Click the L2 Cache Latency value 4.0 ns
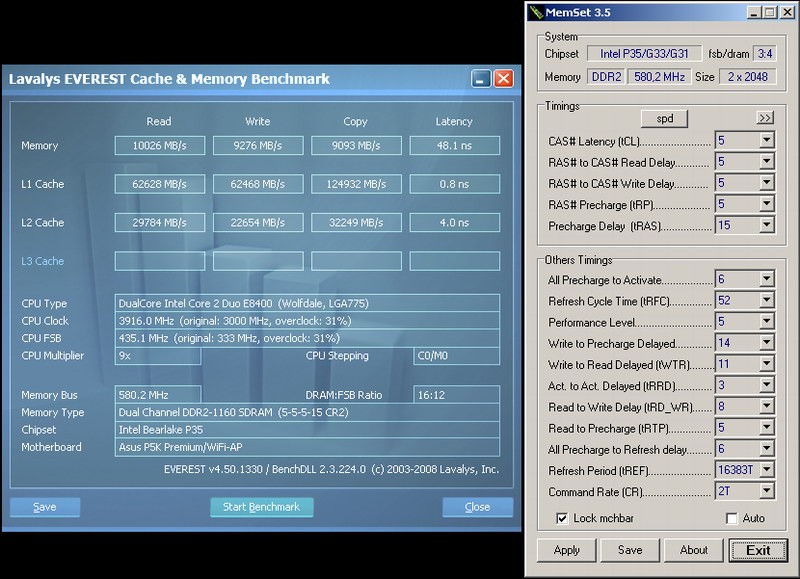 pyautogui.click(x=455, y=222)
